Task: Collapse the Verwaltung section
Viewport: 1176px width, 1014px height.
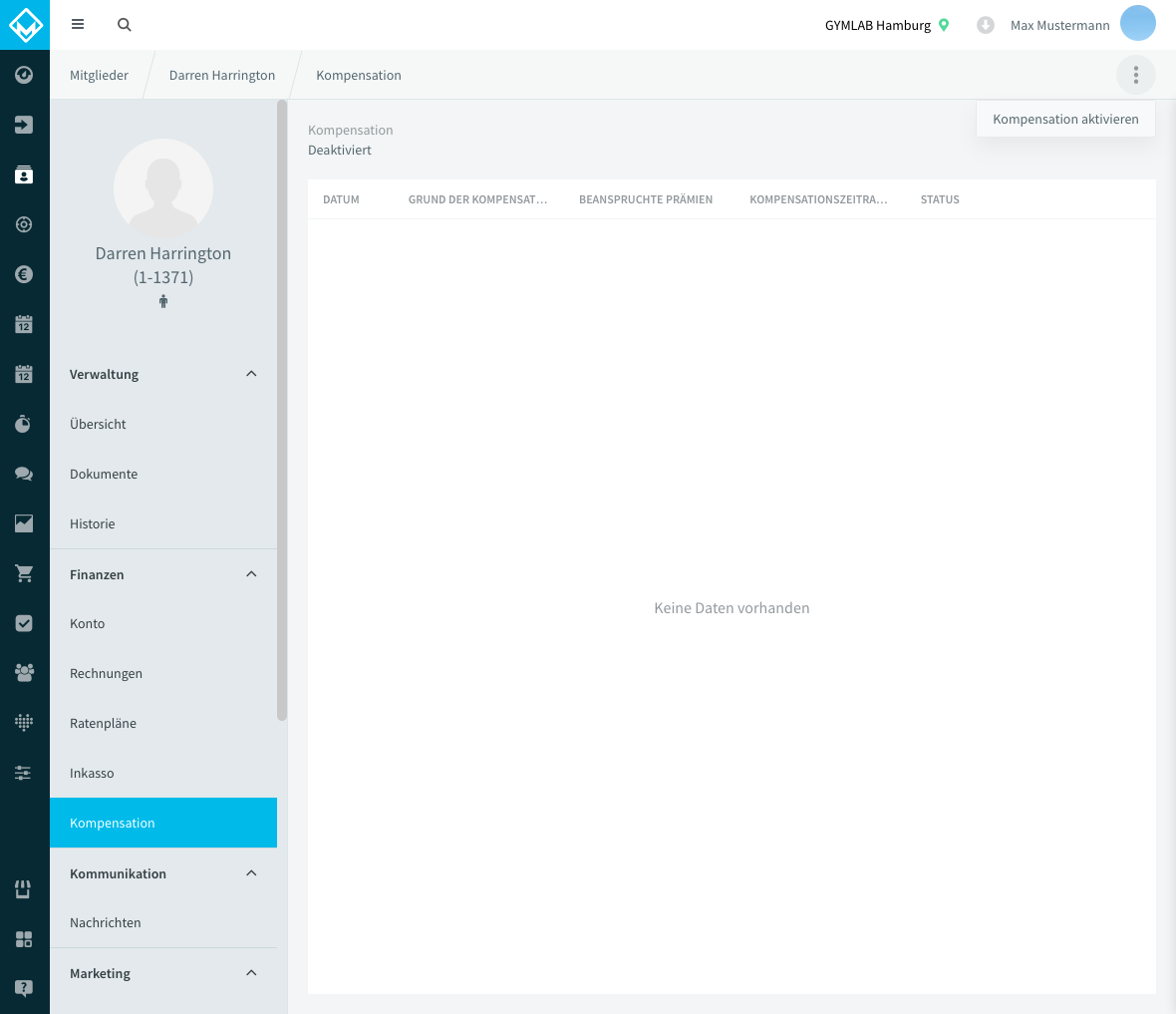Action: (x=251, y=374)
